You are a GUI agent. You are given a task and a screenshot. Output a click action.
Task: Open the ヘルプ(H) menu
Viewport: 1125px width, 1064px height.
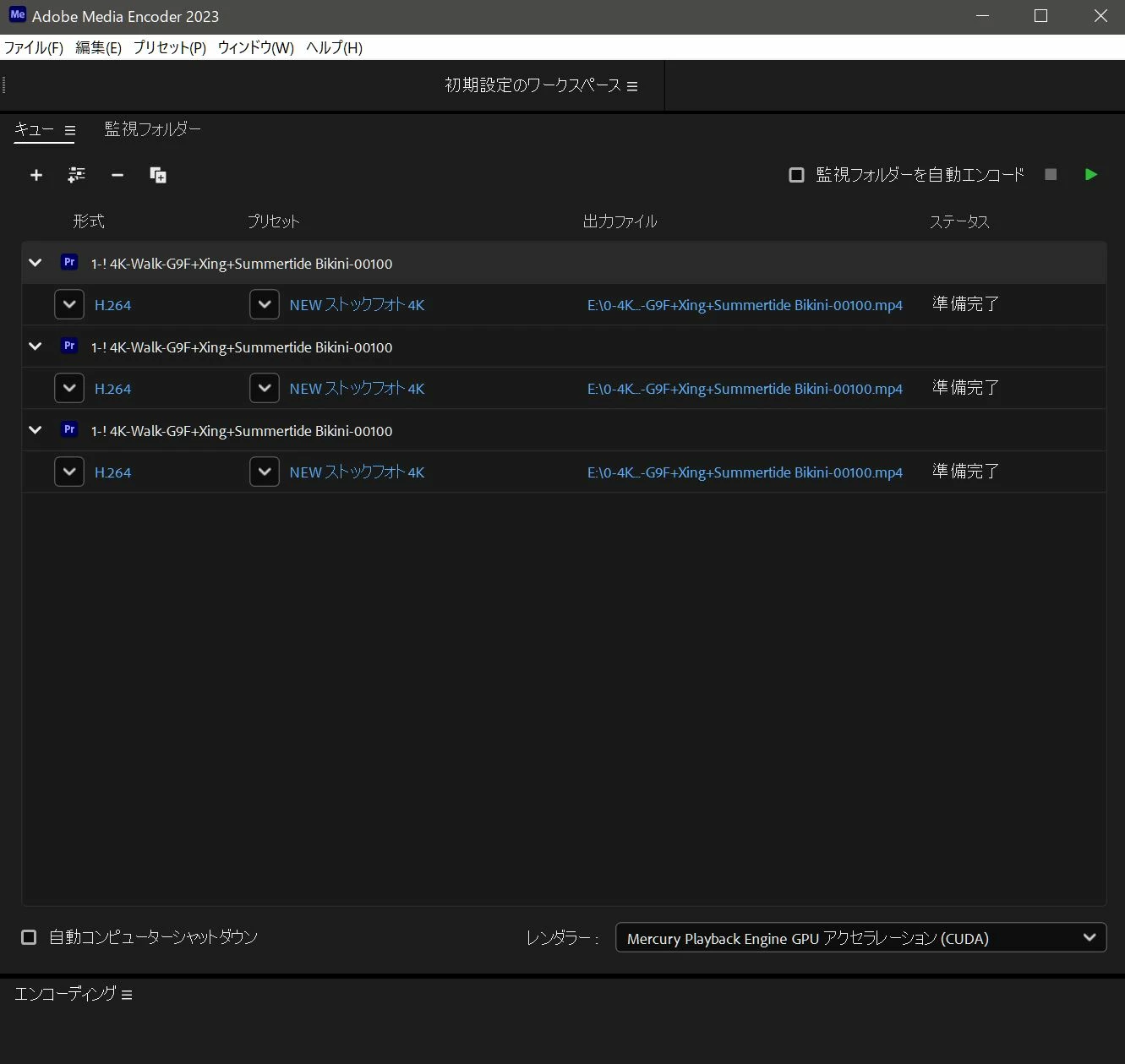click(335, 47)
